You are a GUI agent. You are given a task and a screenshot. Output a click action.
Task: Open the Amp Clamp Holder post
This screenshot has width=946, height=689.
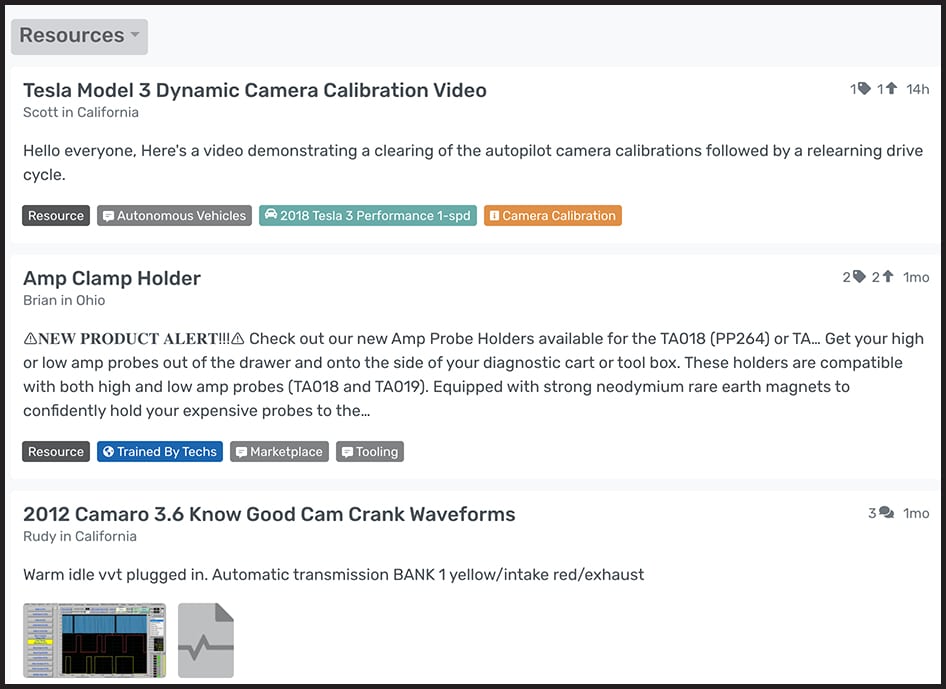(x=112, y=278)
